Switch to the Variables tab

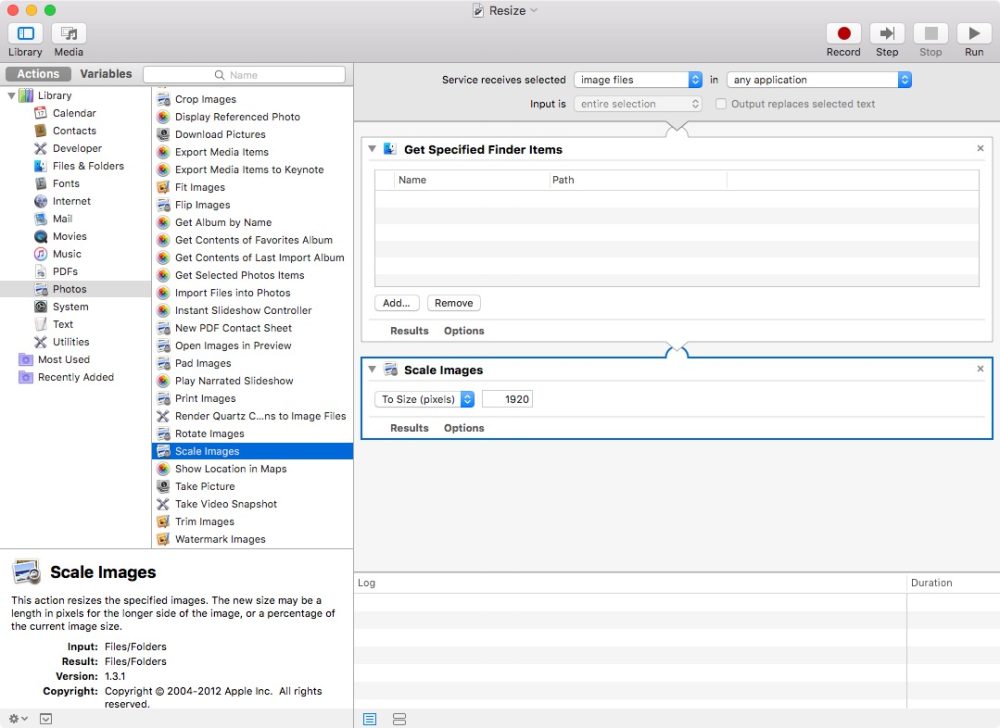pyautogui.click(x=106, y=73)
